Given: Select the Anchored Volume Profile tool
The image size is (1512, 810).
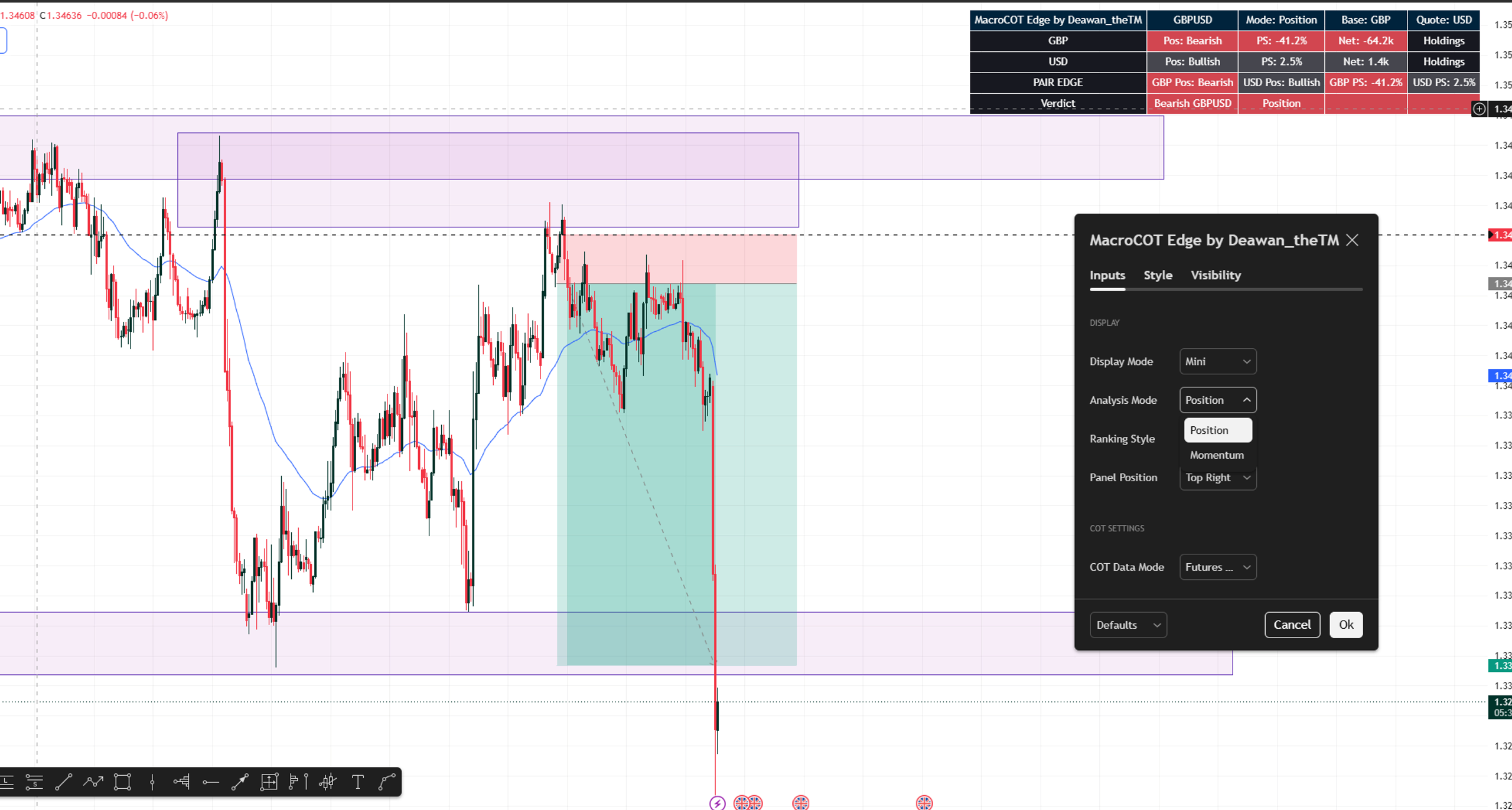Looking at the screenshot, I should tap(181, 782).
